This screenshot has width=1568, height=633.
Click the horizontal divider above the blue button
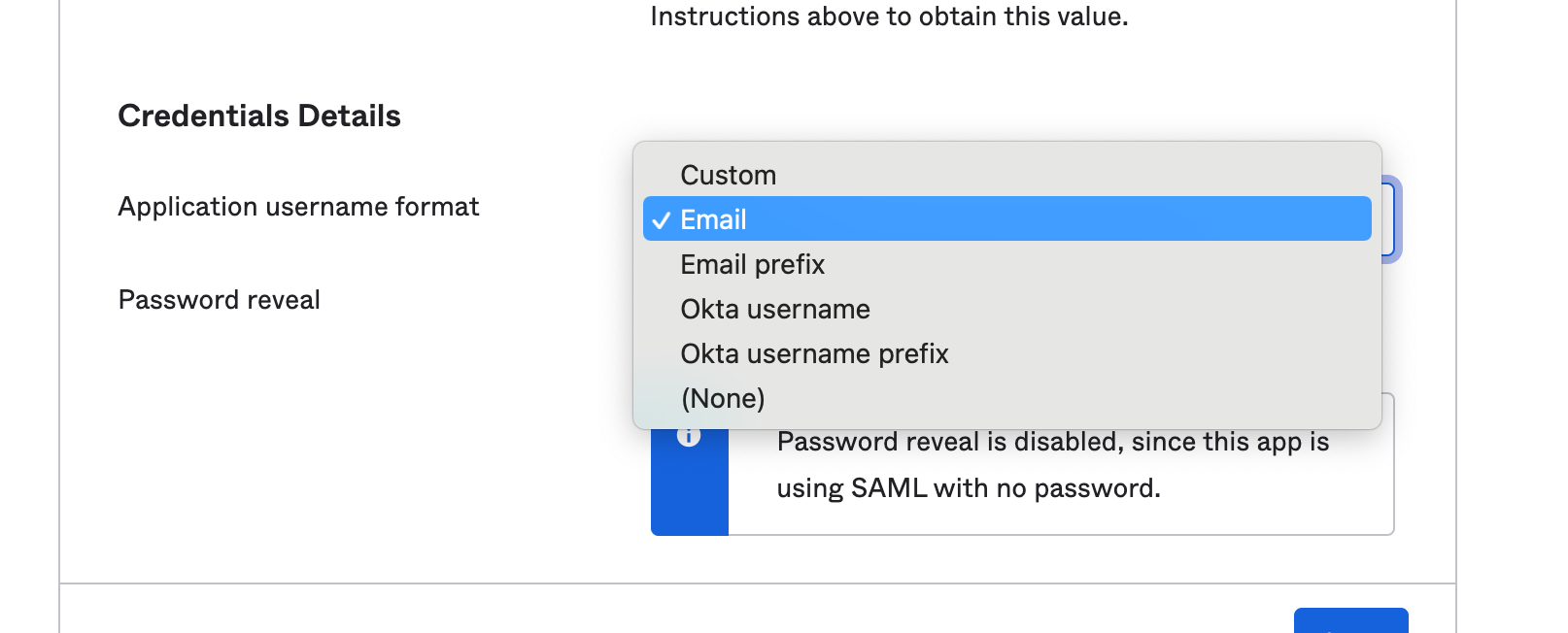(x=758, y=583)
